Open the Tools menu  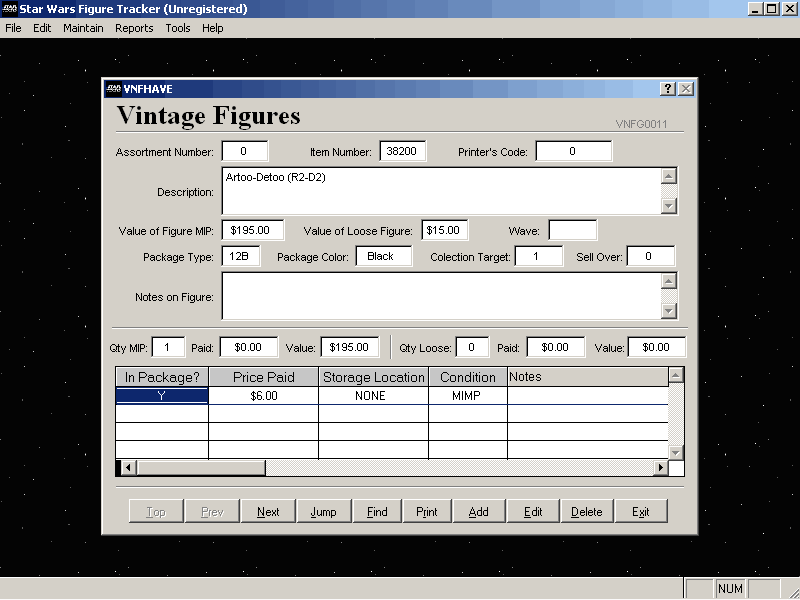(x=178, y=28)
